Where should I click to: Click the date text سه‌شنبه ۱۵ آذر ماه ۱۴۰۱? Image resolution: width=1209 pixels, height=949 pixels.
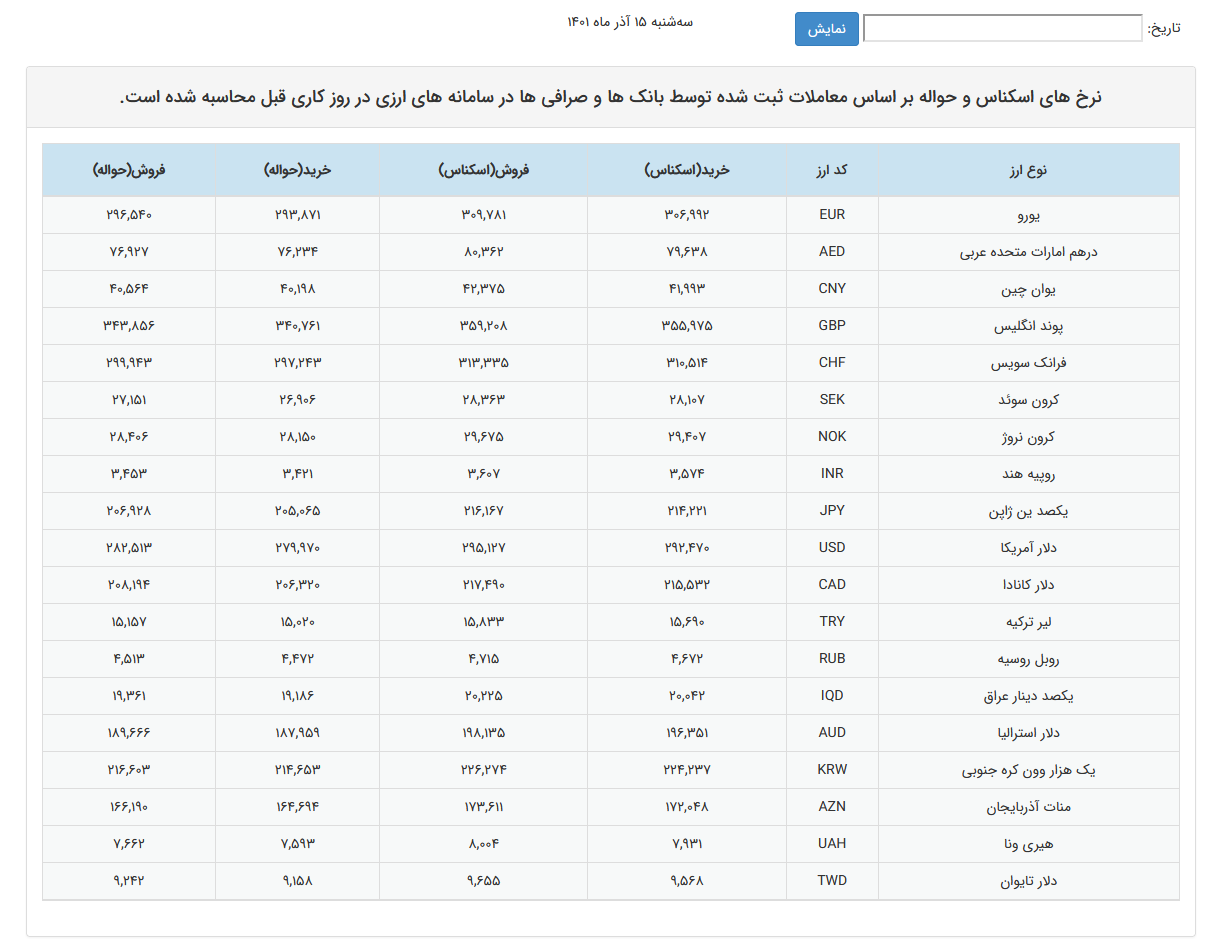tap(630, 22)
